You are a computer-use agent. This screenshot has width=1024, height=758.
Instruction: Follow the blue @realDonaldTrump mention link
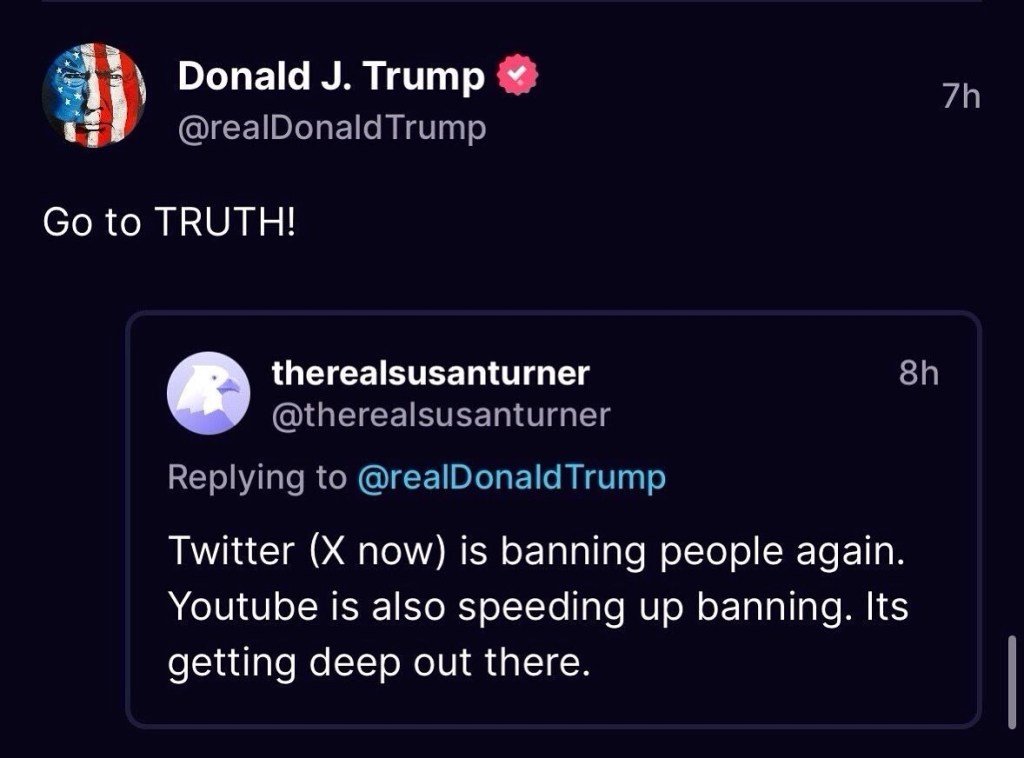[510, 478]
